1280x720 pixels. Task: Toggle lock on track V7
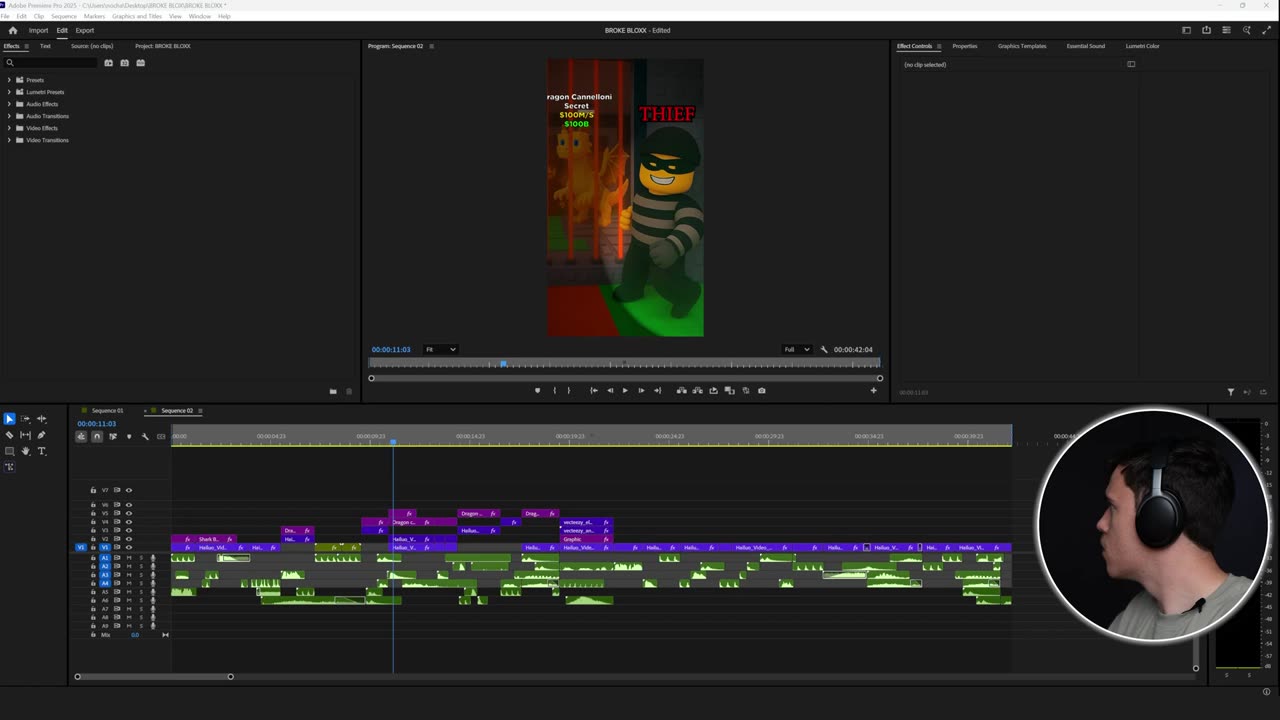click(93, 490)
